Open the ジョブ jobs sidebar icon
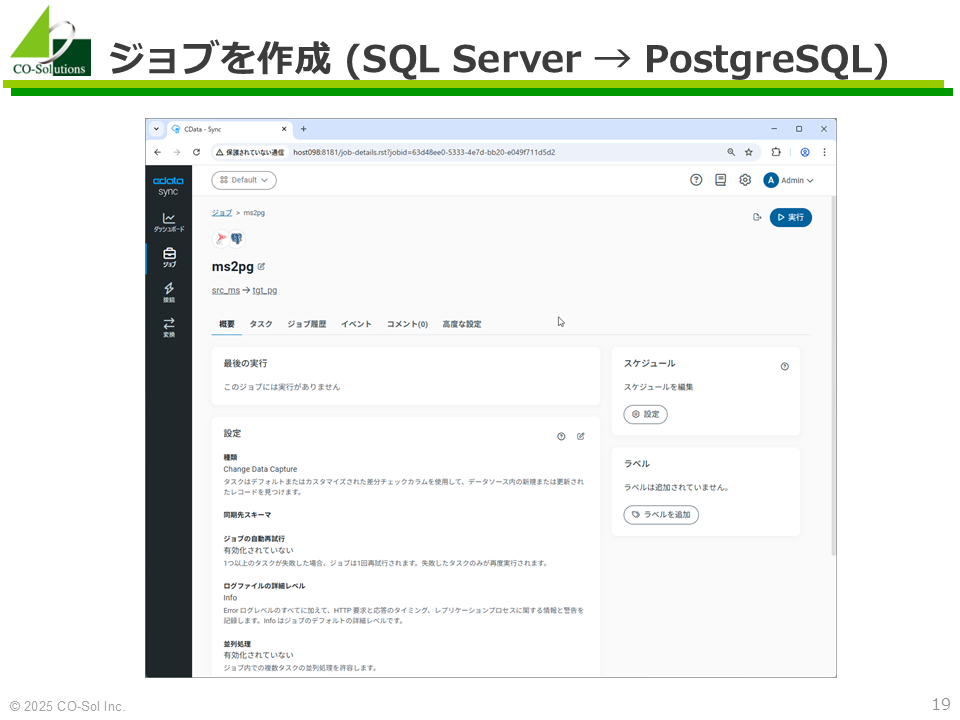The width and height of the screenshot is (960, 720). [x=169, y=258]
